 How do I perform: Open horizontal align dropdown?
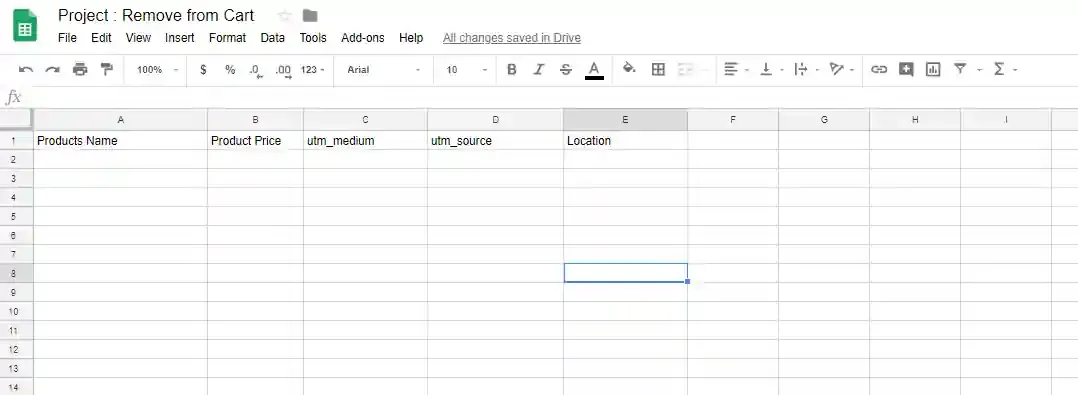click(x=736, y=69)
